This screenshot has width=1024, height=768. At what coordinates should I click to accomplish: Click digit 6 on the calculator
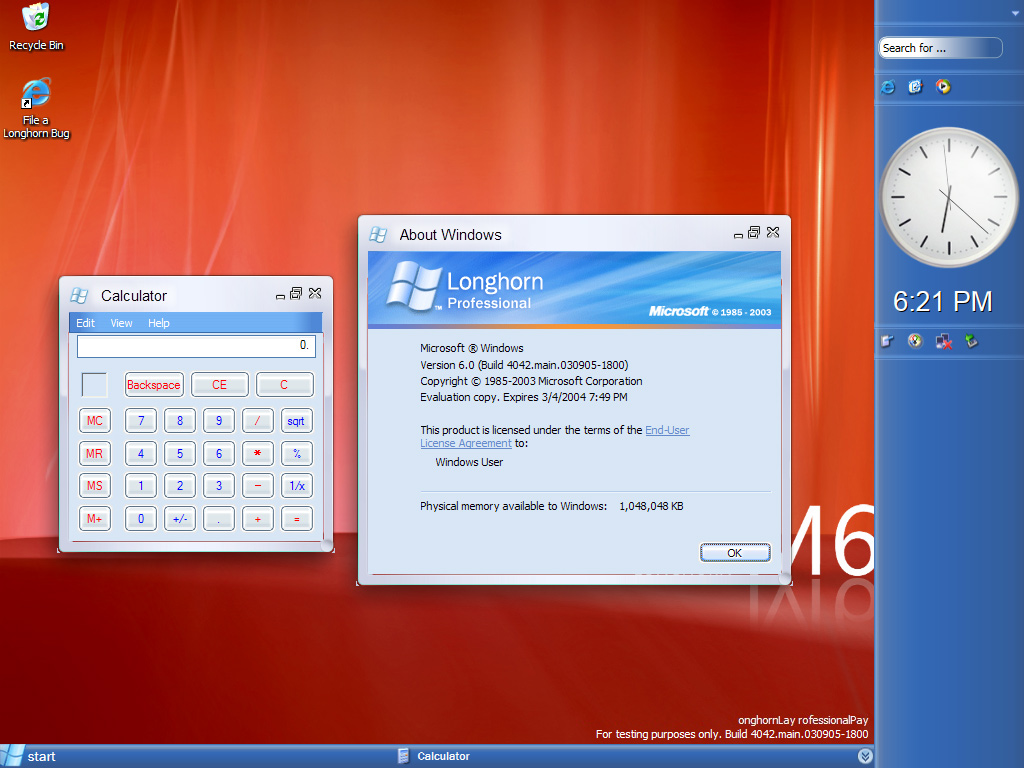click(x=219, y=453)
